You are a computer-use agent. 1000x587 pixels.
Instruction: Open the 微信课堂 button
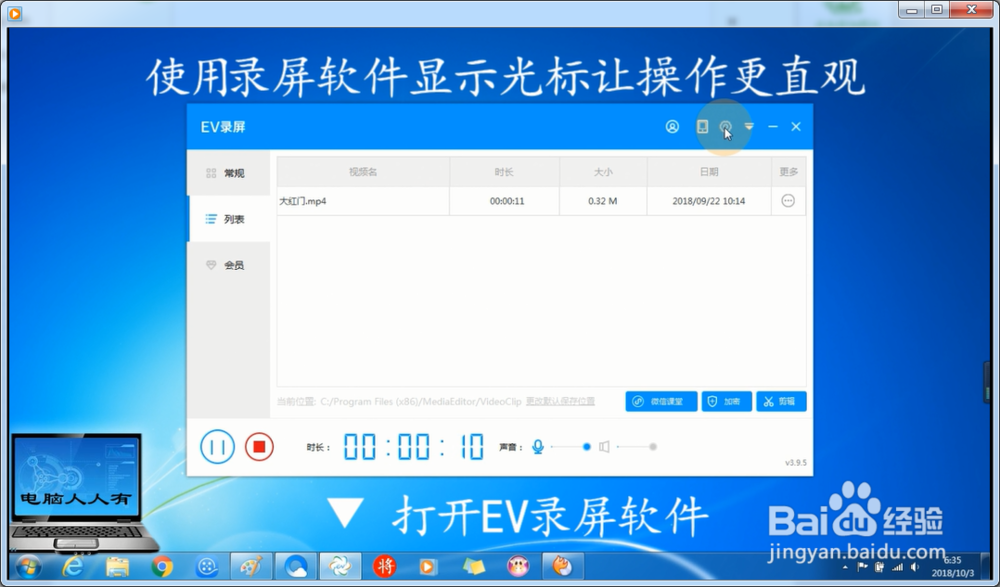click(661, 401)
